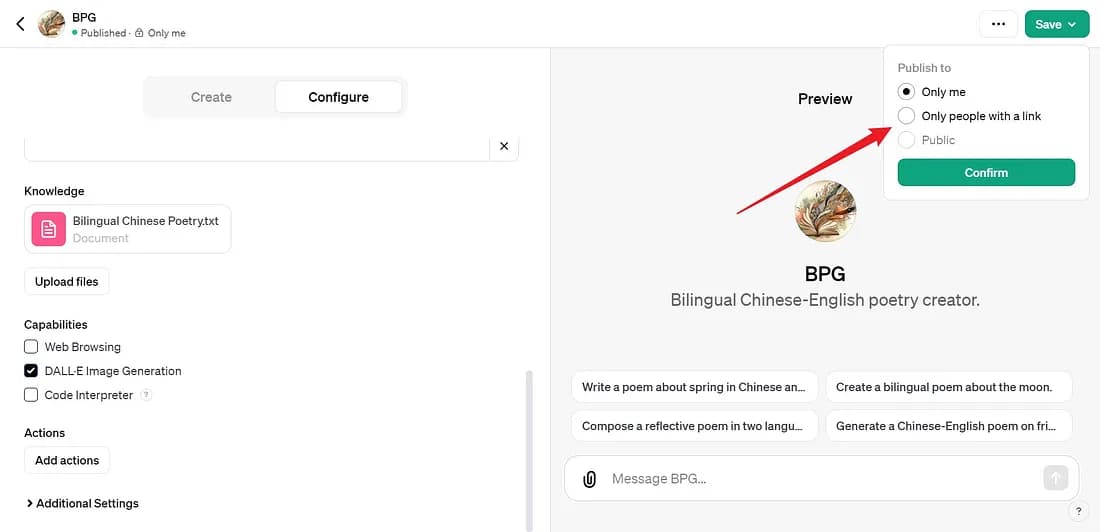Screen dimensions: 1100x532
Task: Select the Only people with a link option
Action: pos(907,116)
